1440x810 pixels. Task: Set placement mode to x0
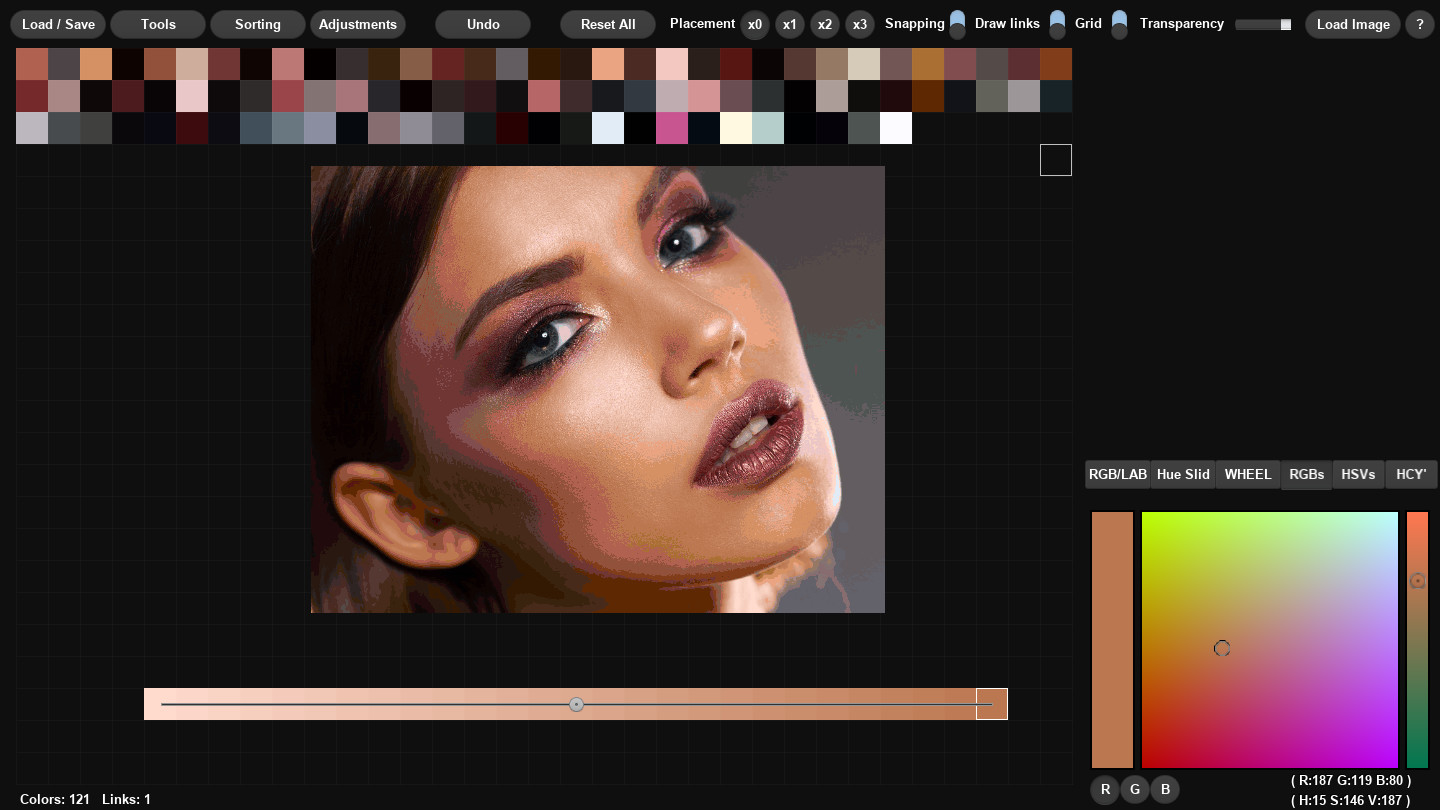(x=755, y=24)
